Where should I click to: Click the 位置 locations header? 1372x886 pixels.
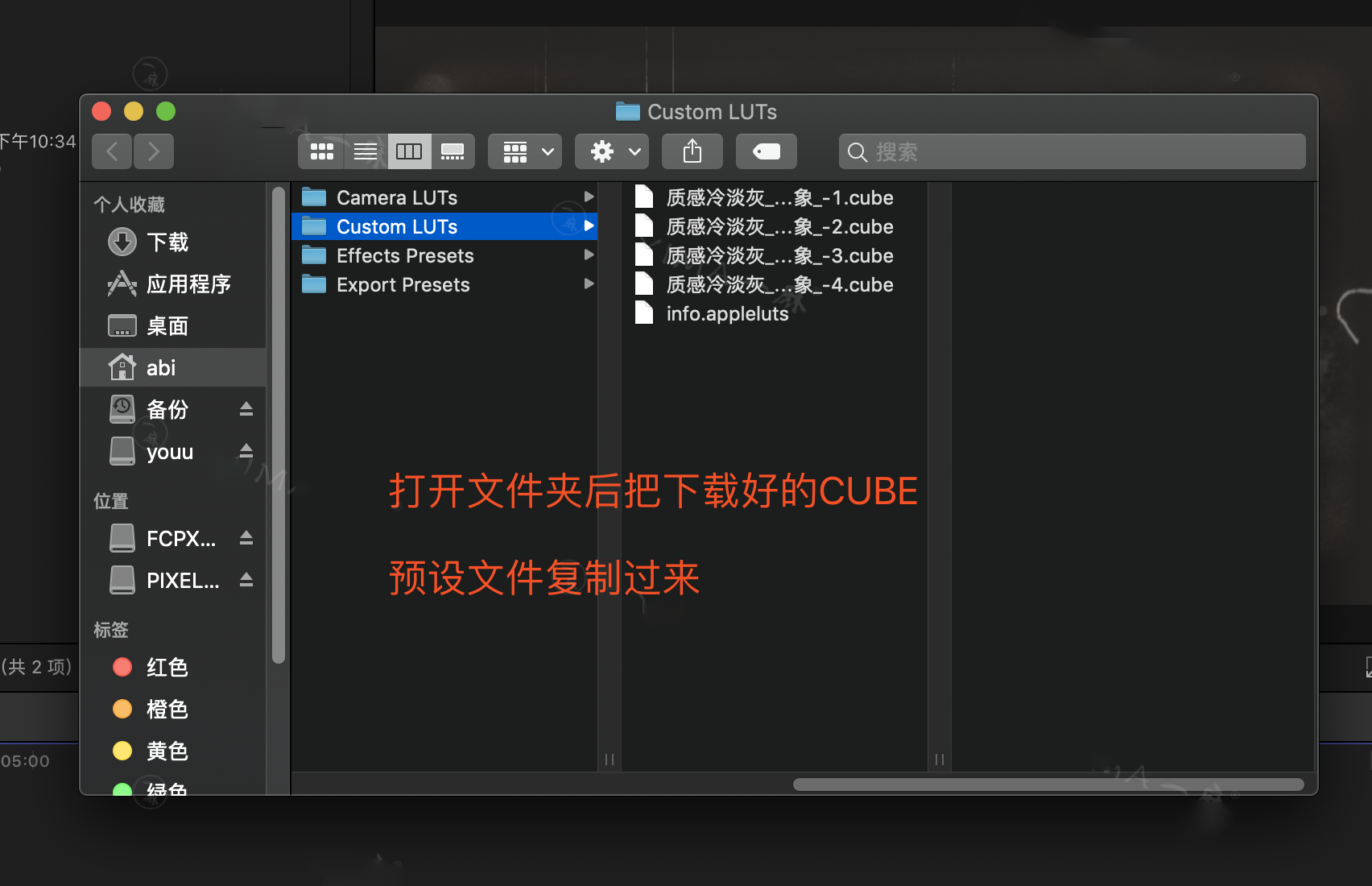pos(111,501)
